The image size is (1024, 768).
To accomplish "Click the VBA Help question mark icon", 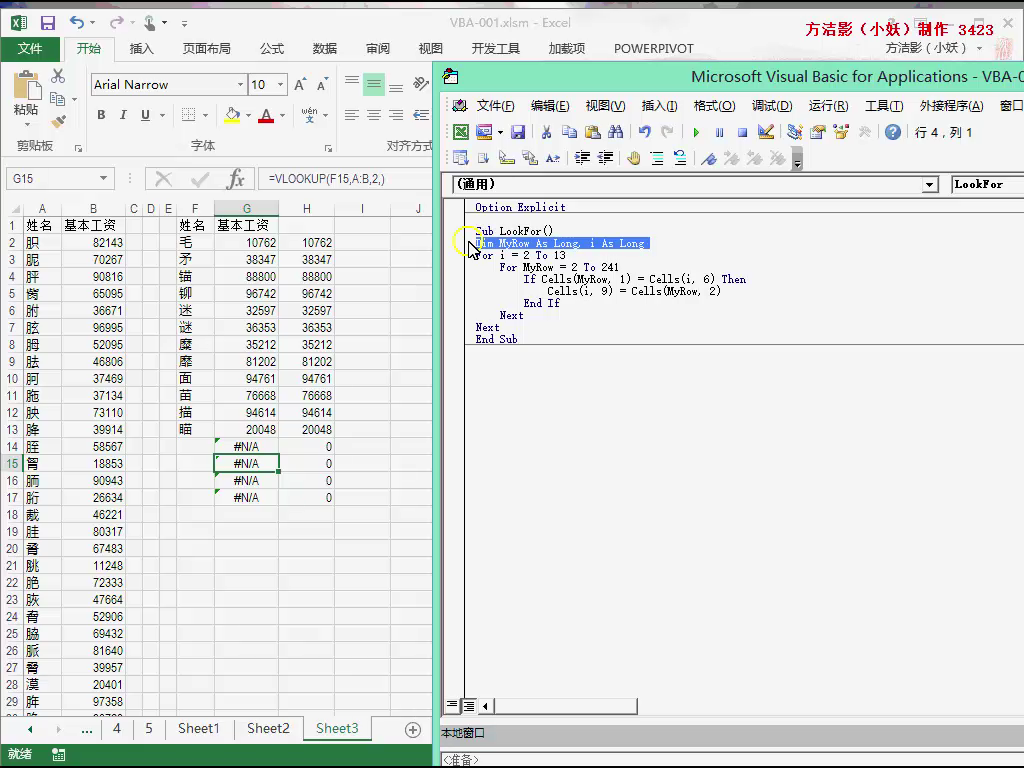I will pyautogui.click(x=893, y=132).
